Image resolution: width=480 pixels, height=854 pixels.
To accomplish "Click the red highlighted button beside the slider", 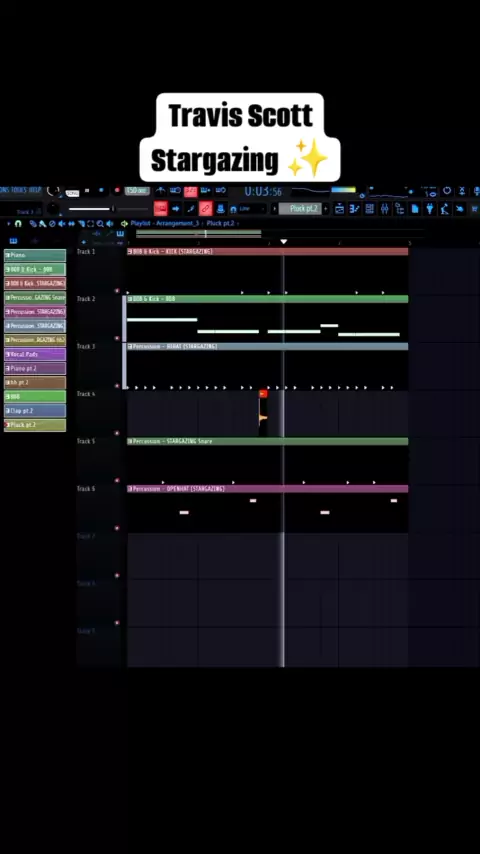I will (160, 208).
